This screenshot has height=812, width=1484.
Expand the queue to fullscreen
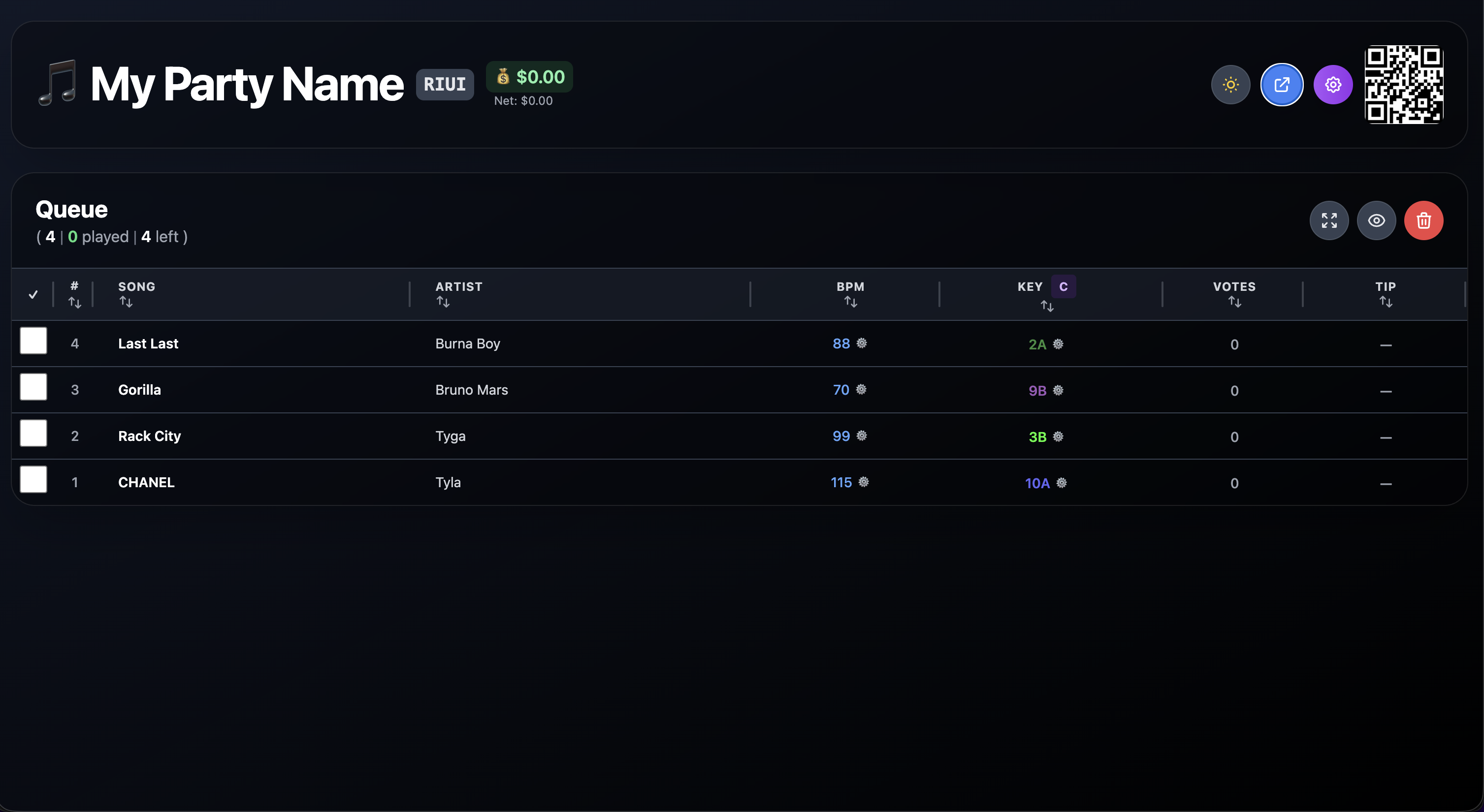1329,220
